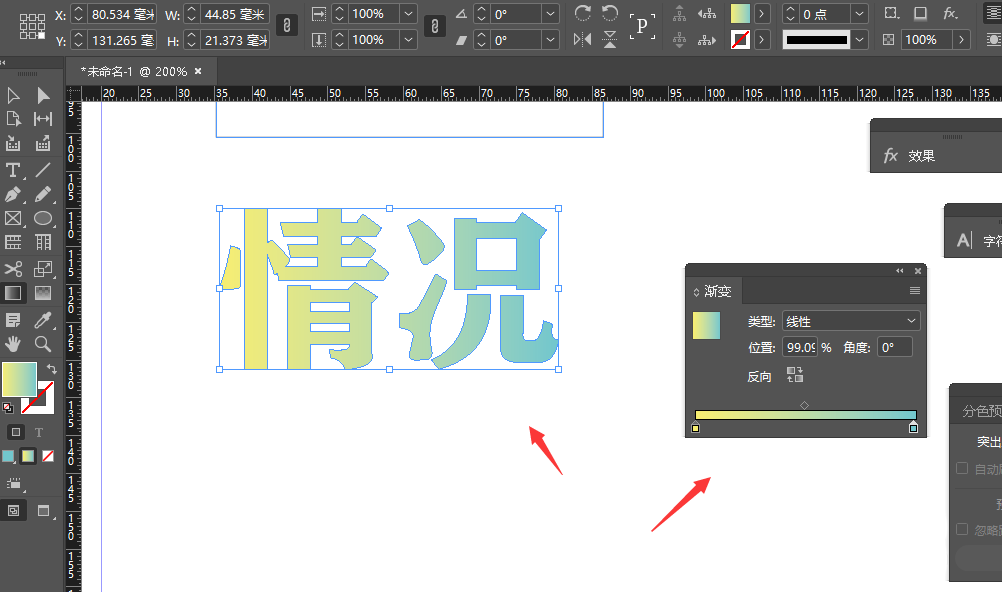Activate the Hand tool

(x=12, y=341)
